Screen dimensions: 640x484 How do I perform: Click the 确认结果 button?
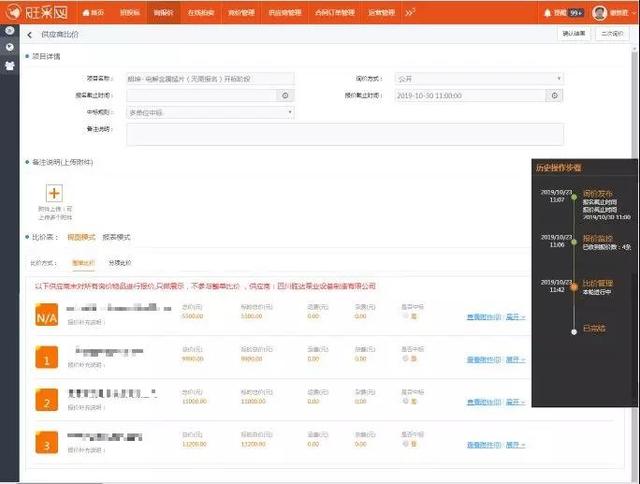click(574, 34)
